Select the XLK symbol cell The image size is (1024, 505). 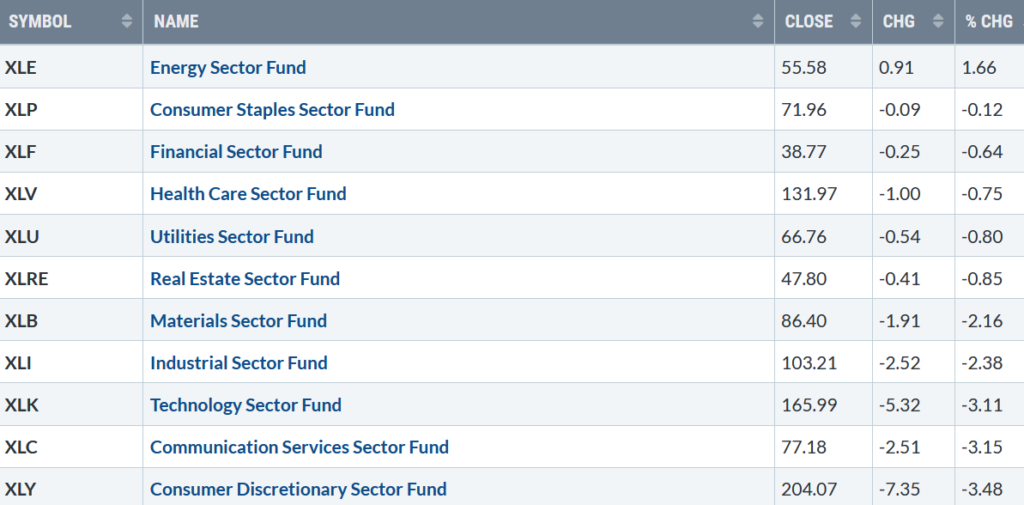click(x=71, y=405)
